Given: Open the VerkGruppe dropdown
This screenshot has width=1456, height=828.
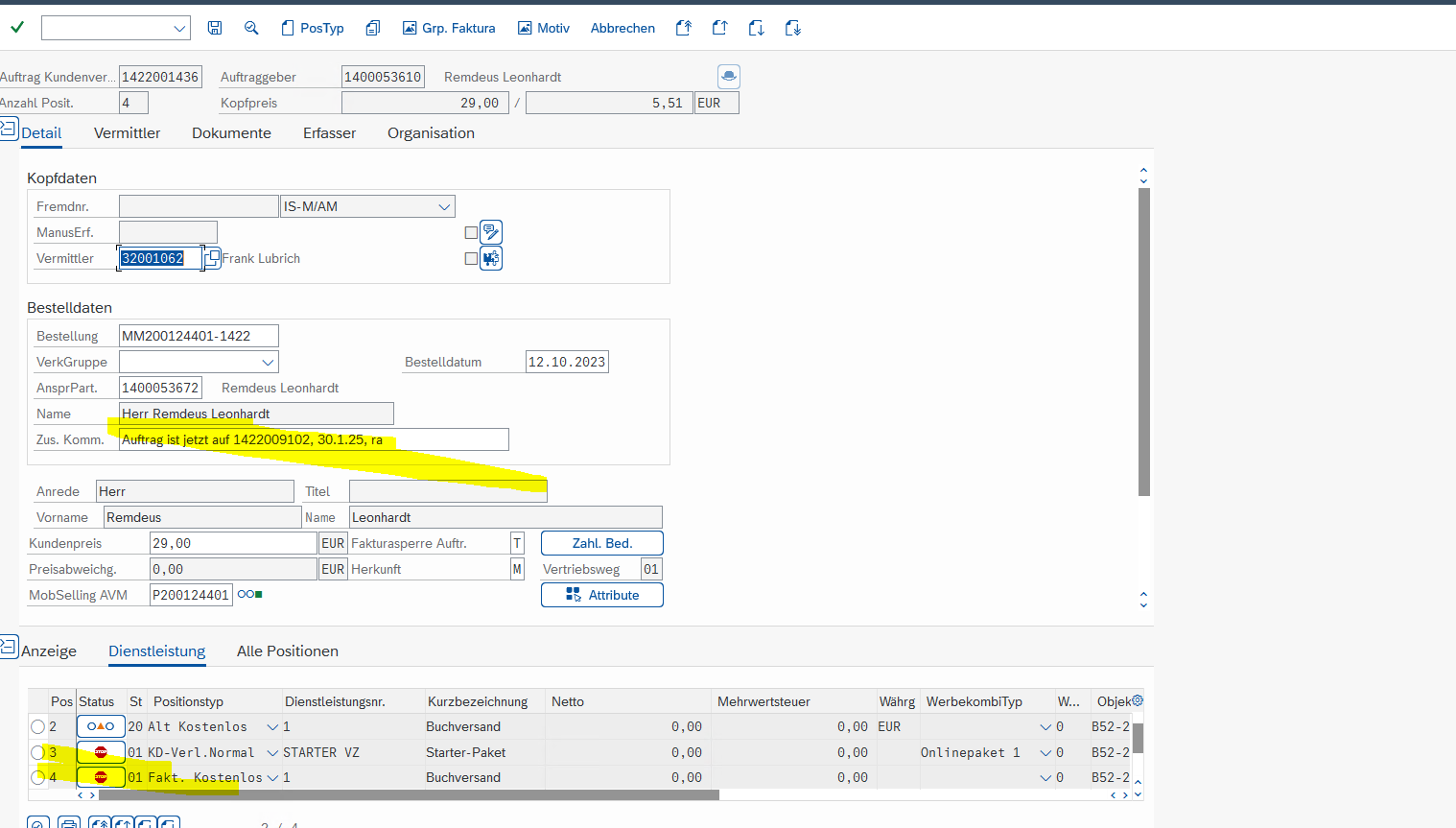Looking at the screenshot, I should [x=268, y=362].
